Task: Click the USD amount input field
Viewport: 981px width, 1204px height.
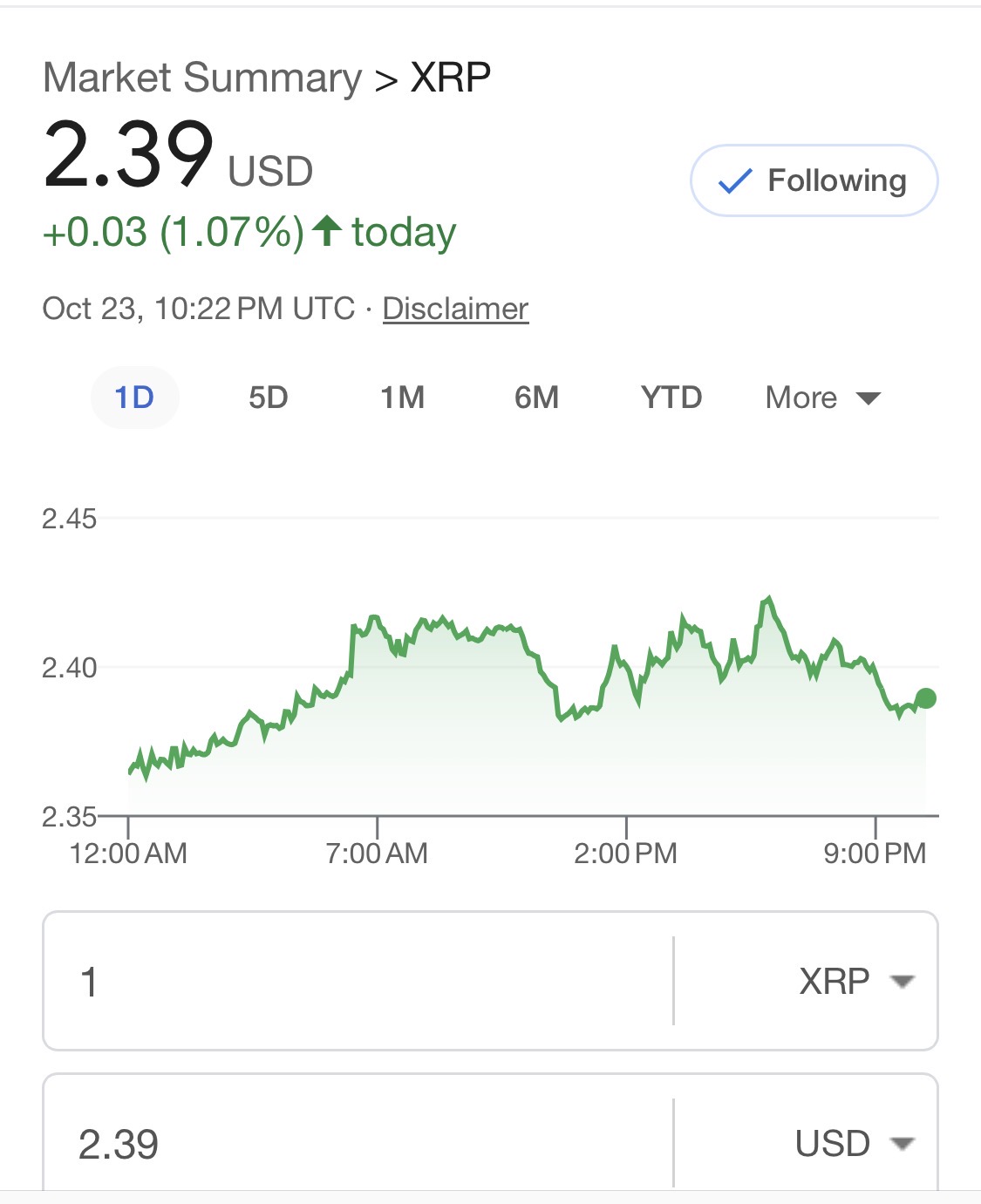Action: click(358, 1143)
